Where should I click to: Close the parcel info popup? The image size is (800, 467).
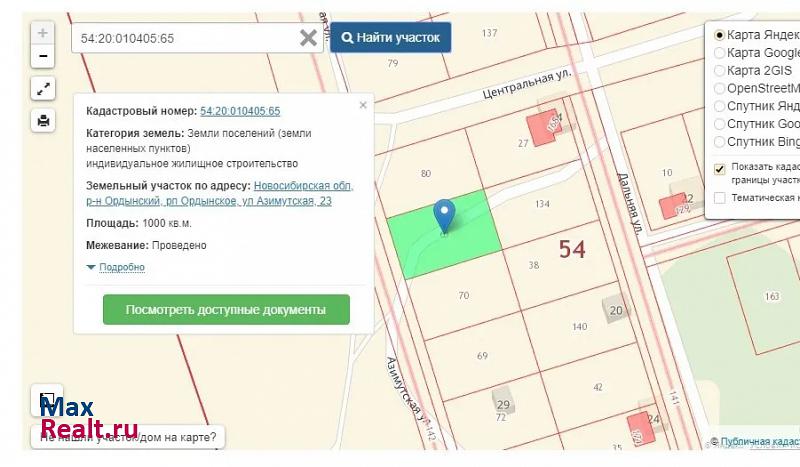click(x=363, y=104)
